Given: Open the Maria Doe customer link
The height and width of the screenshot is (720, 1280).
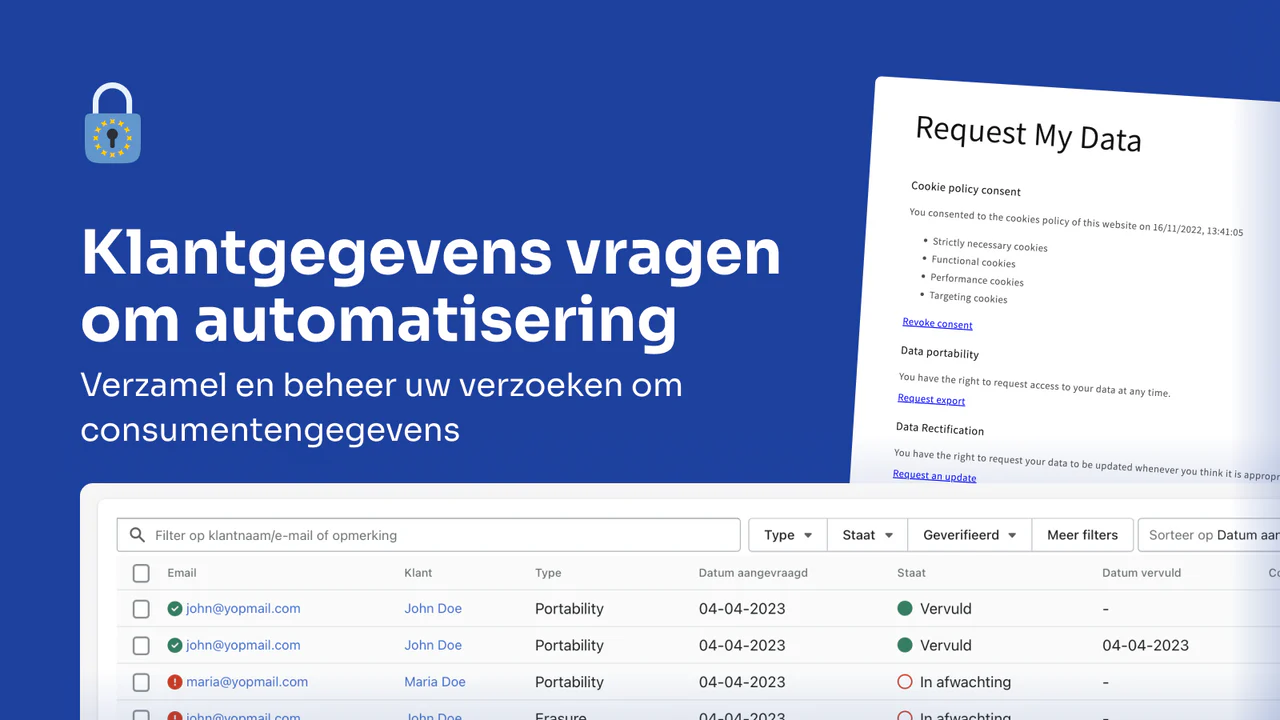Looking at the screenshot, I should click(435, 682).
